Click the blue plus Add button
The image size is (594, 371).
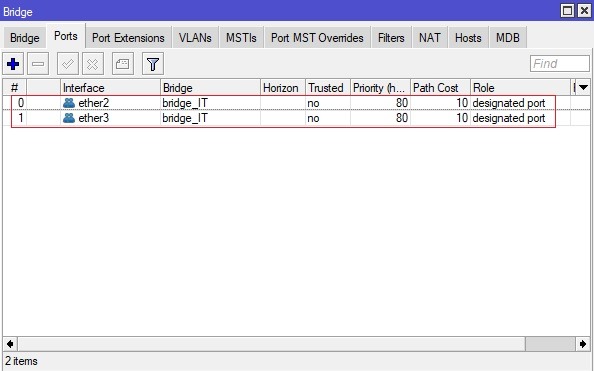[13, 64]
